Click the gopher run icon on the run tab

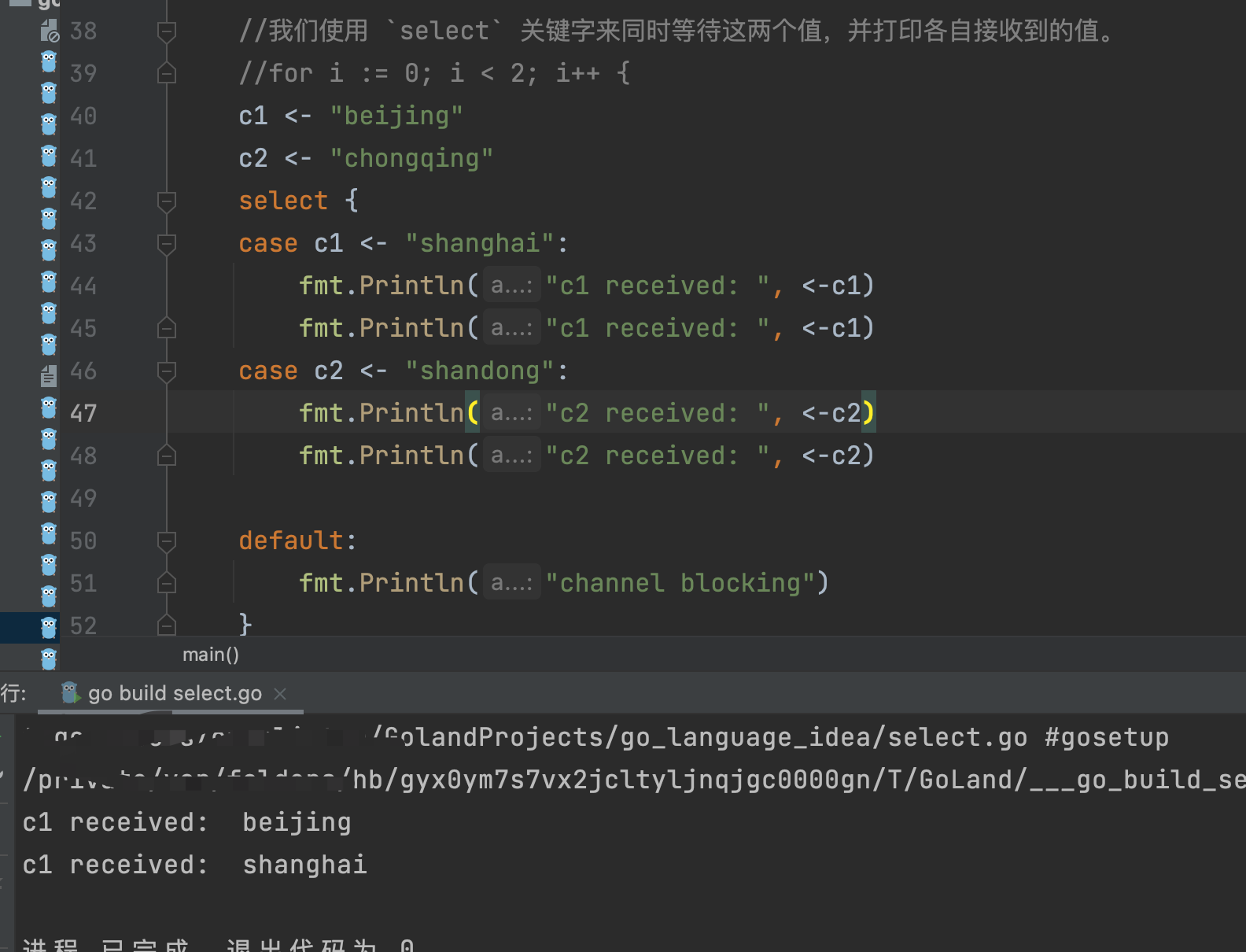[71, 692]
